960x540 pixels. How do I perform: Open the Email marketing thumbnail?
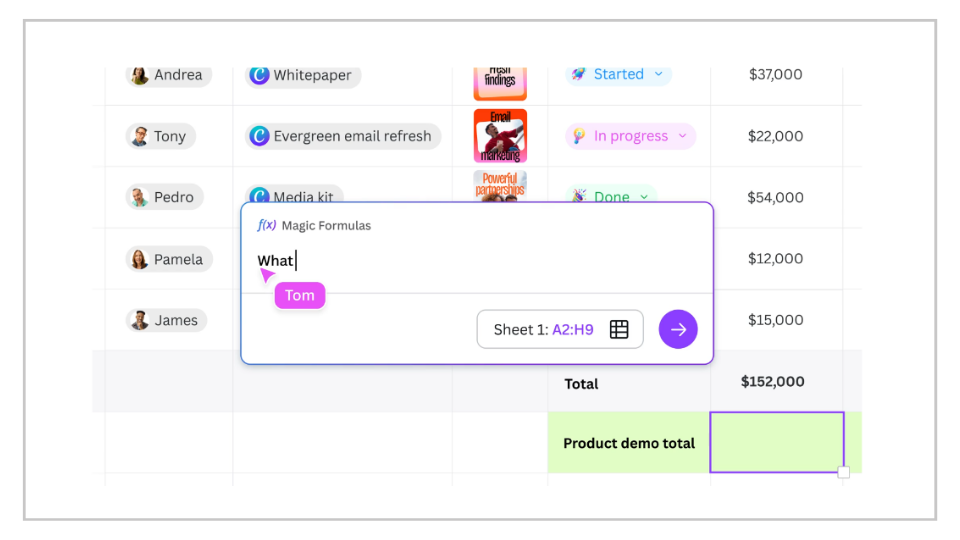(x=500, y=136)
